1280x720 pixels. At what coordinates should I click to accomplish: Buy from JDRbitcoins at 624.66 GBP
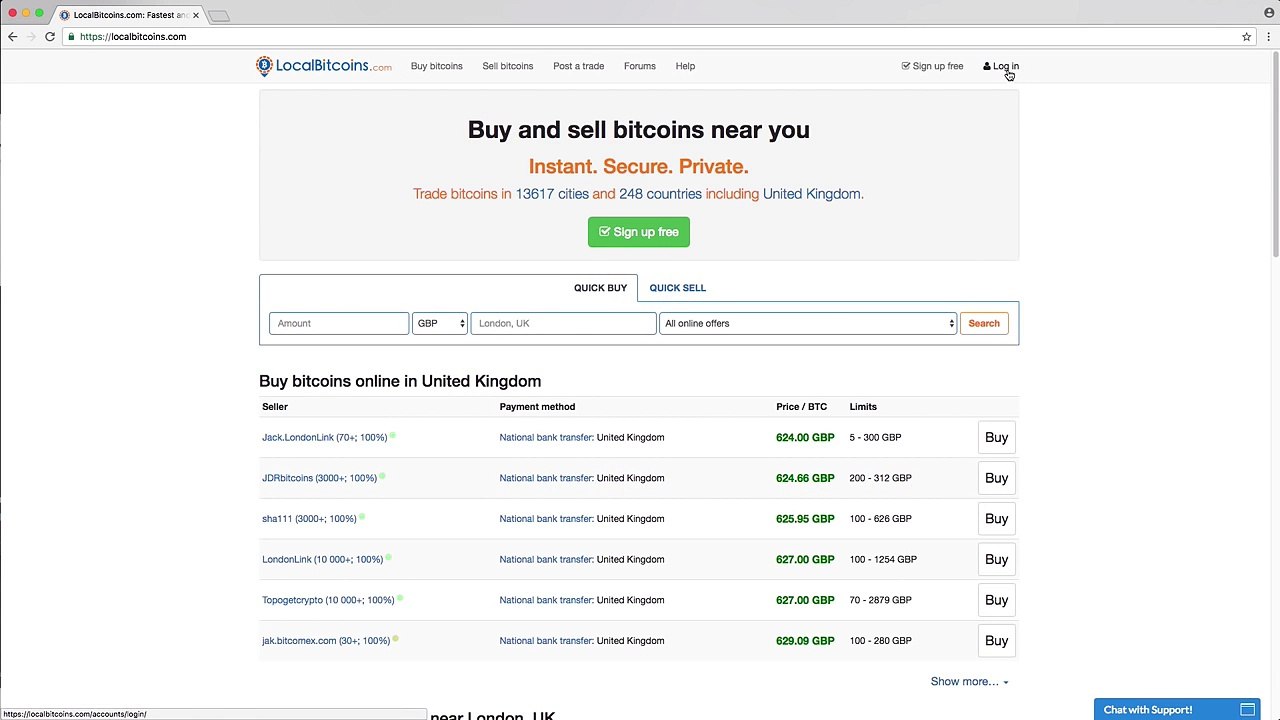tap(996, 478)
